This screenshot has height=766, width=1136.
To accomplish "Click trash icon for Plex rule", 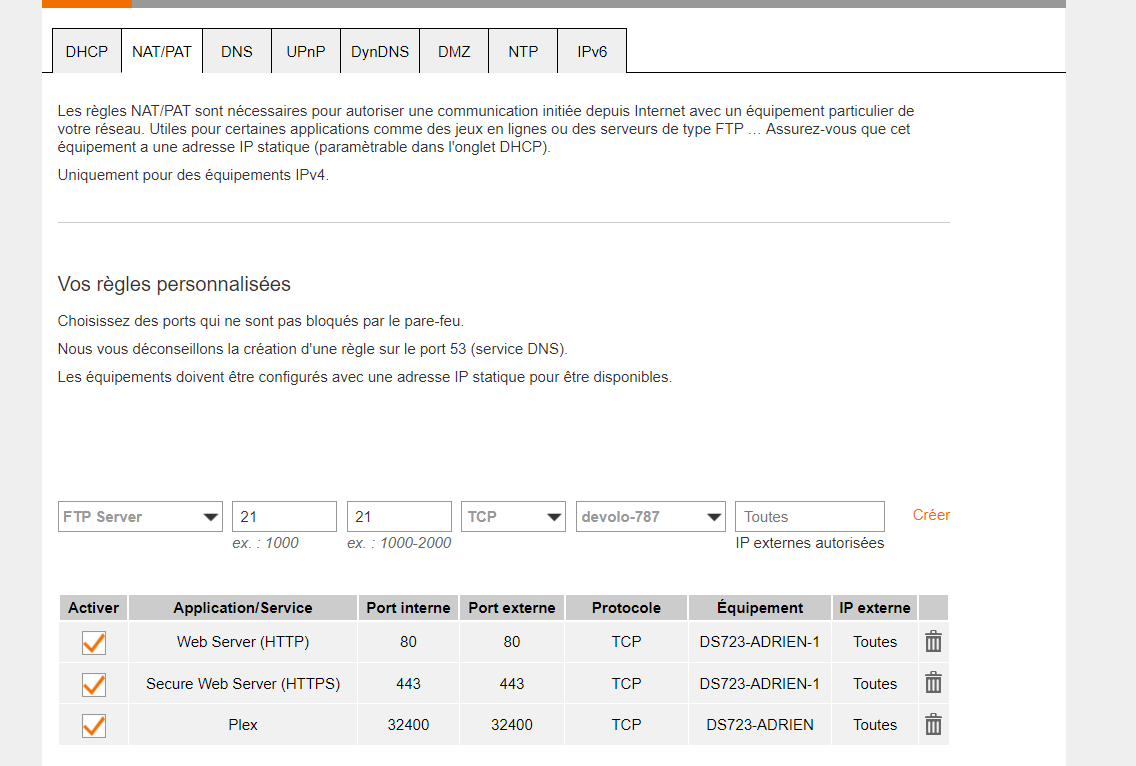I will pos(933,725).
